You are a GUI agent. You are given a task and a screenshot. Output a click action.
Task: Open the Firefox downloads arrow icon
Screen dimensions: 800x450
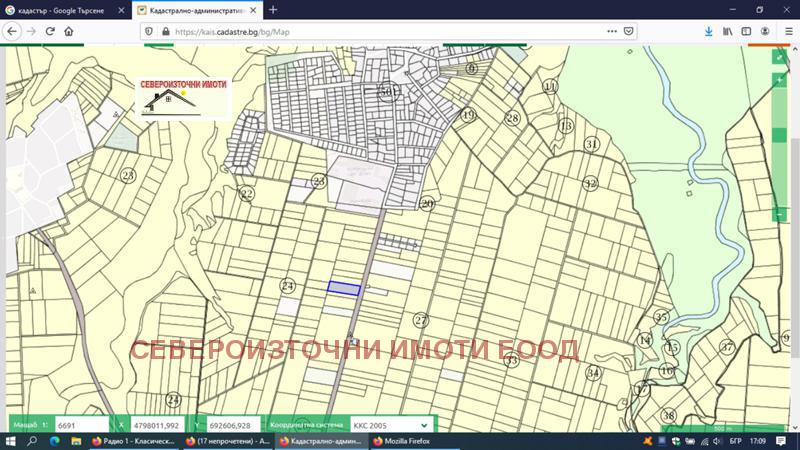pyautogui.click(x=708, y=31)
